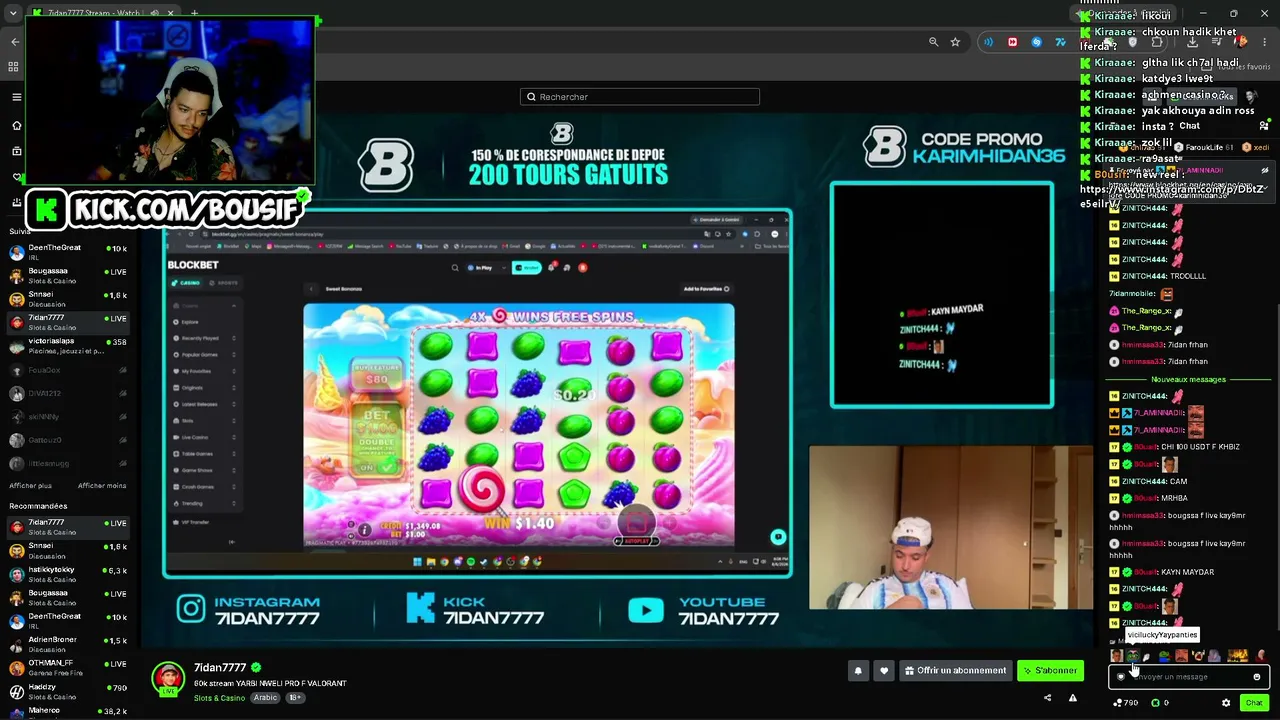Screen dimensions: 1280x720
Task: Open Haddzy recommended channel
Action: tap(68, 691)
